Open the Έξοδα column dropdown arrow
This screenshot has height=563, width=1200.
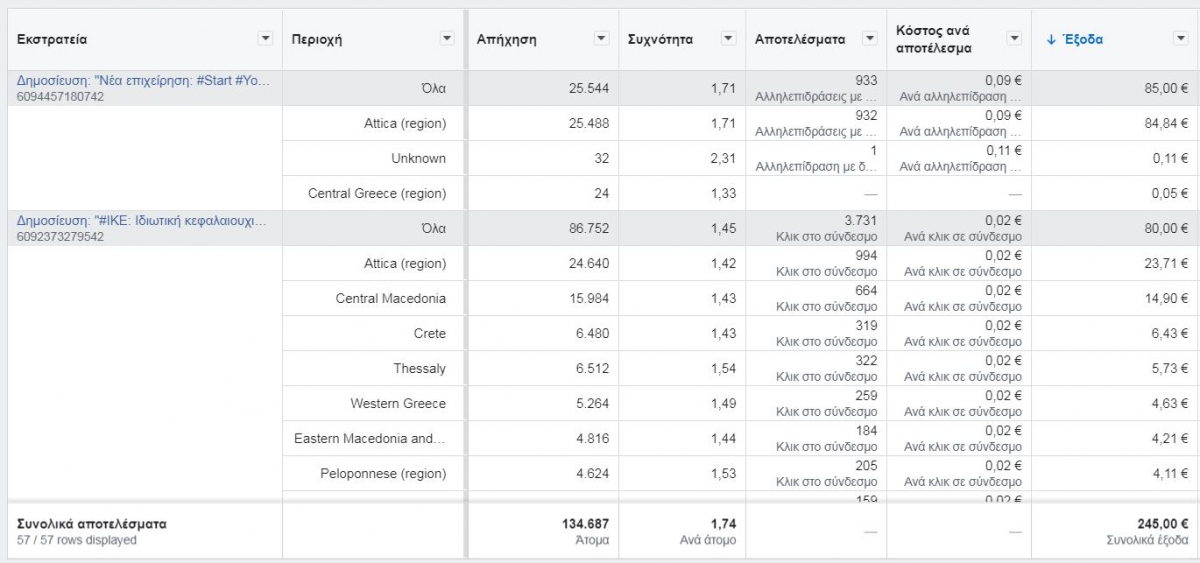(x=1180, y=39)
